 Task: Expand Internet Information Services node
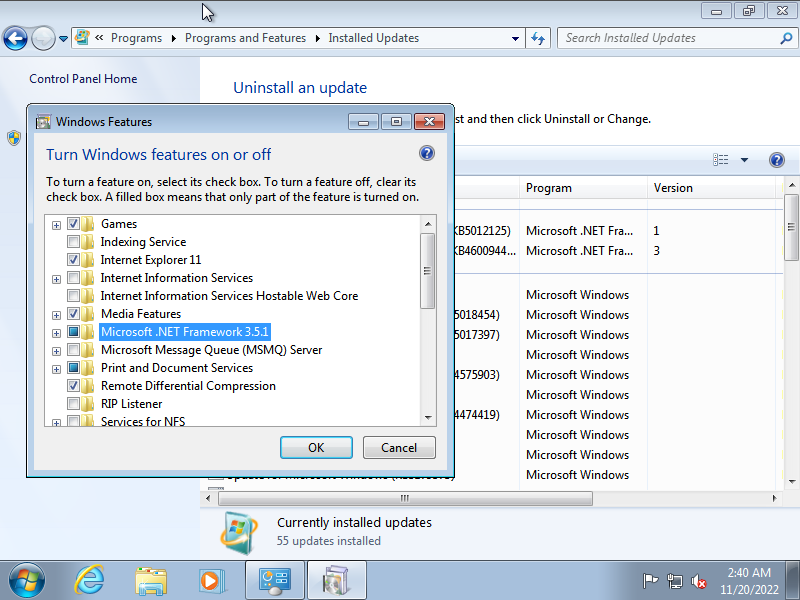56,279
